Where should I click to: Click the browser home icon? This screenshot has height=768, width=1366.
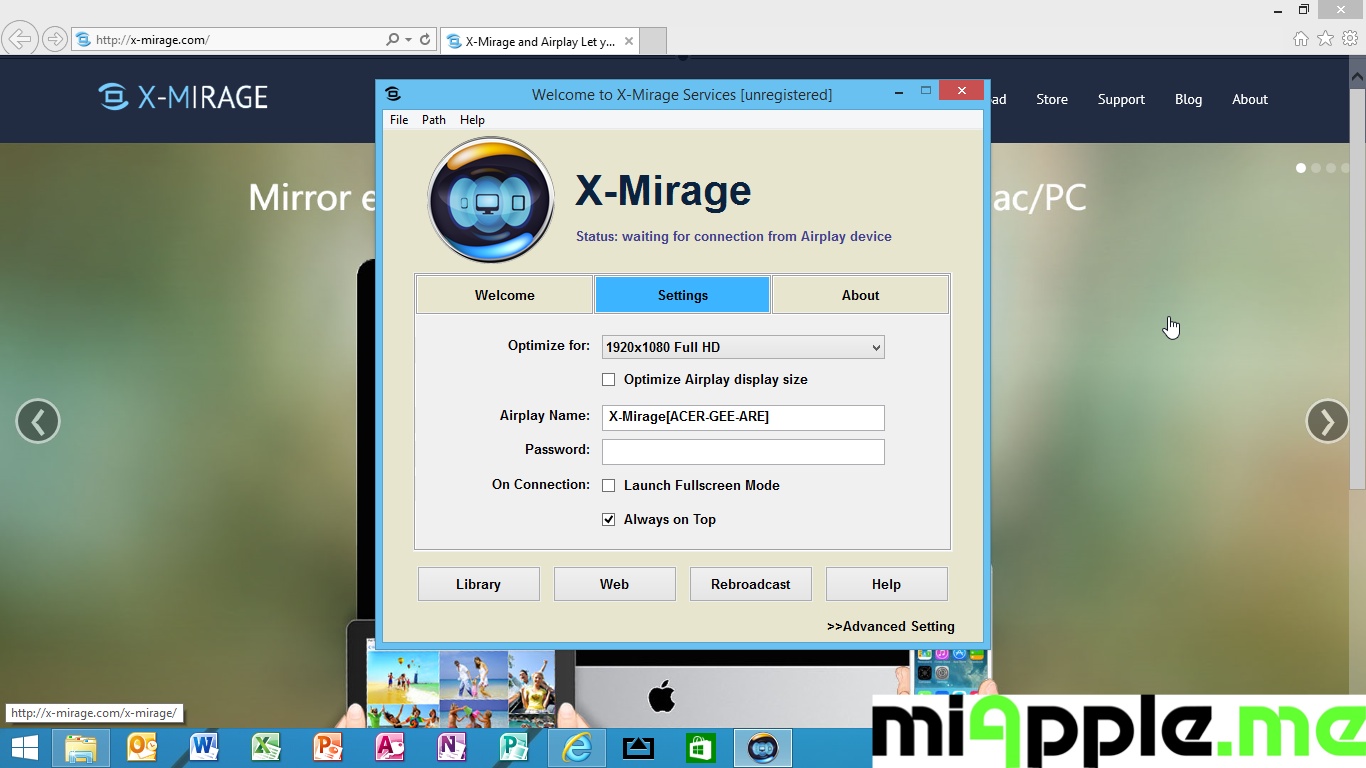point(1300,39)
